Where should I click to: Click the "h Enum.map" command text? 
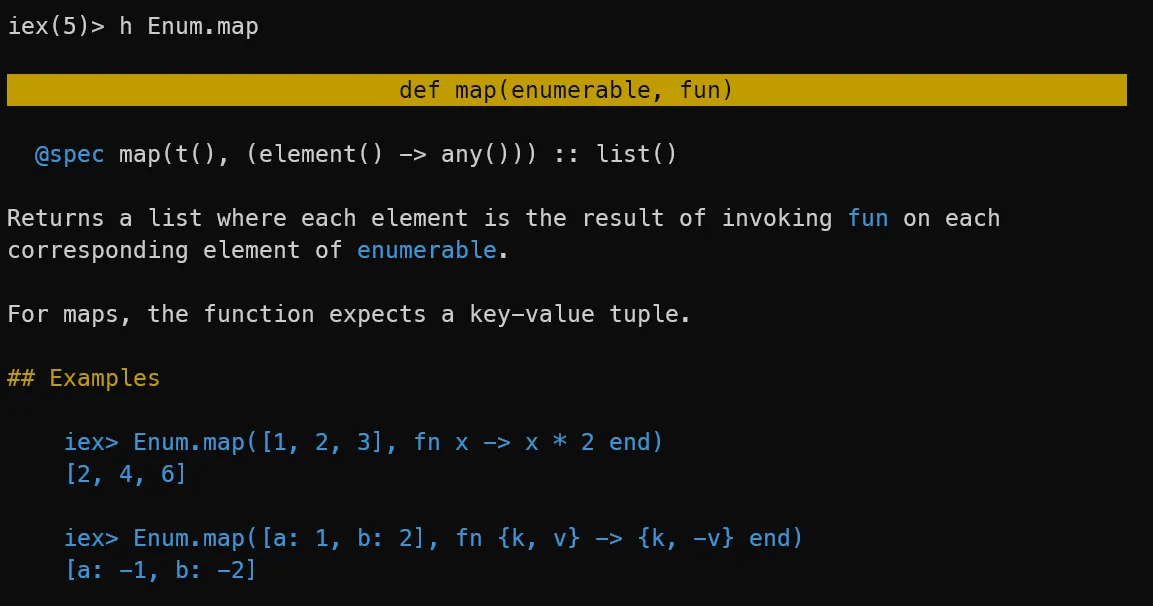pos(189,27)
